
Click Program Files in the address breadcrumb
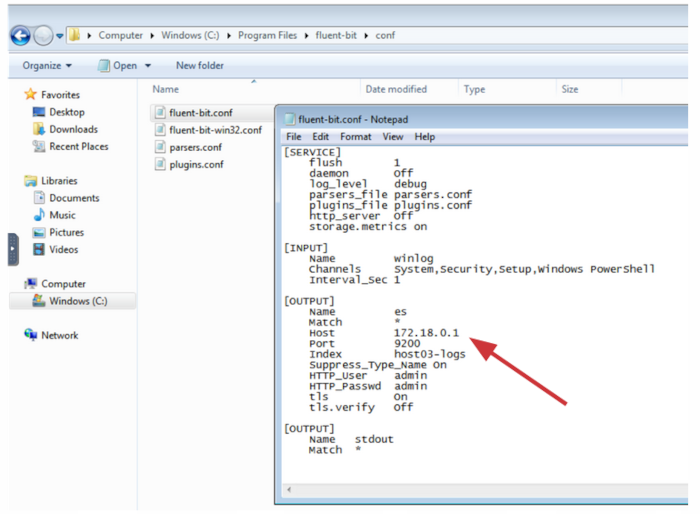tap(266, 36)
